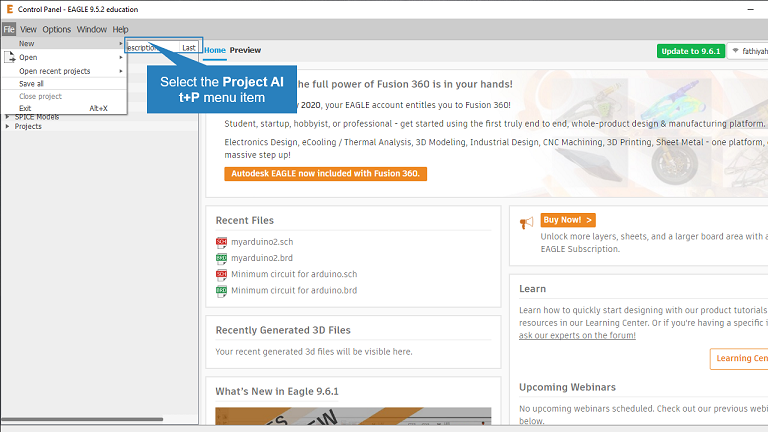Click the Upcoming Webinars heading
This screenshot has height=432, width=768.
tap(567, 387)
